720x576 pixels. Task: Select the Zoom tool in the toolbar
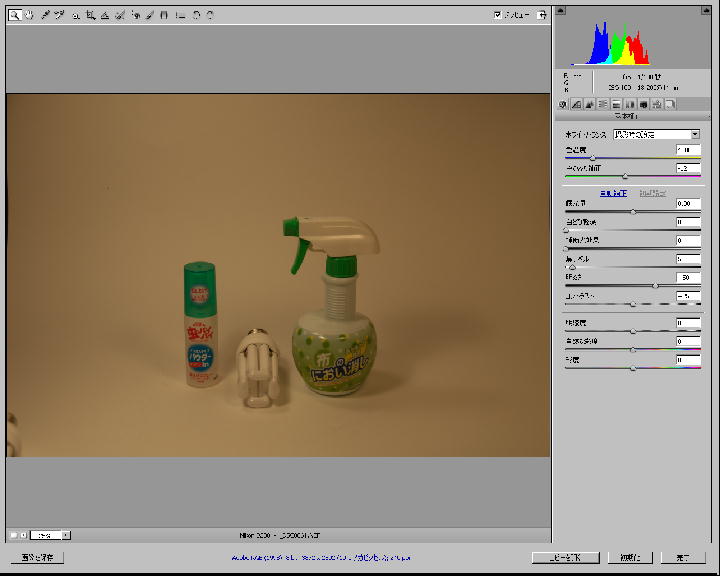[14, 15]
